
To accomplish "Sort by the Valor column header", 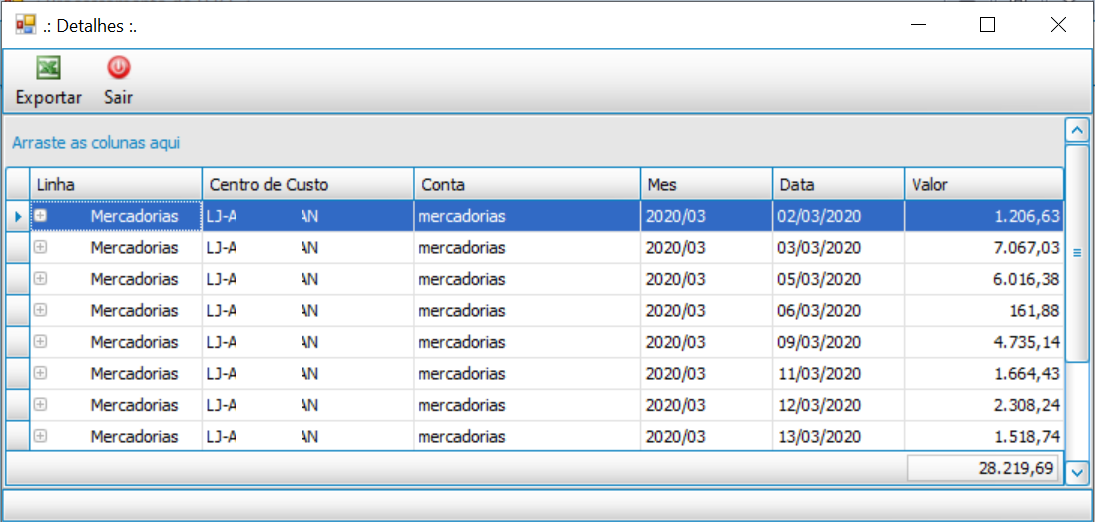I will [984, 185].
